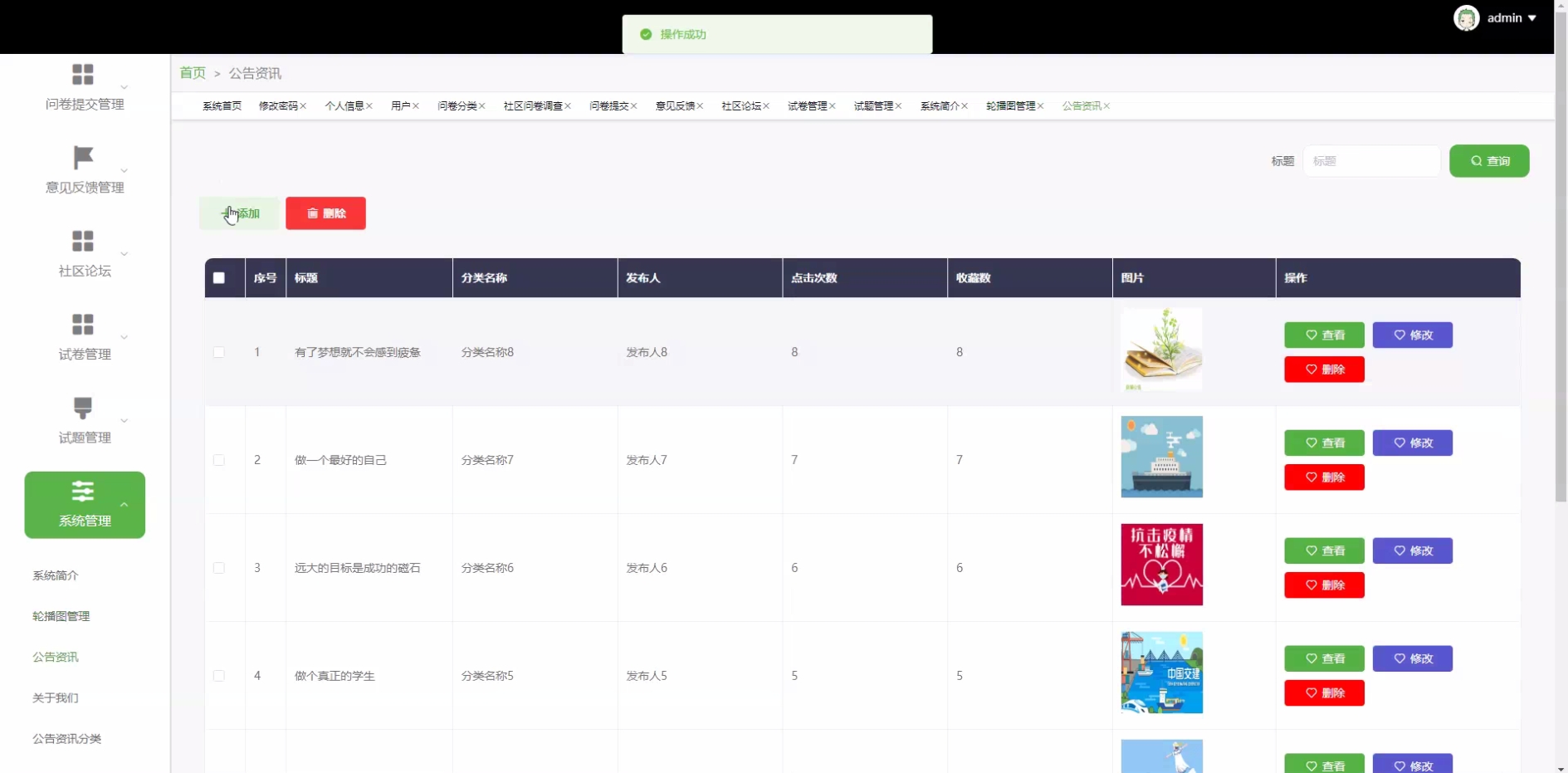
Task: Open the 系统简介 sidebar item
Action: click(56, 575)
